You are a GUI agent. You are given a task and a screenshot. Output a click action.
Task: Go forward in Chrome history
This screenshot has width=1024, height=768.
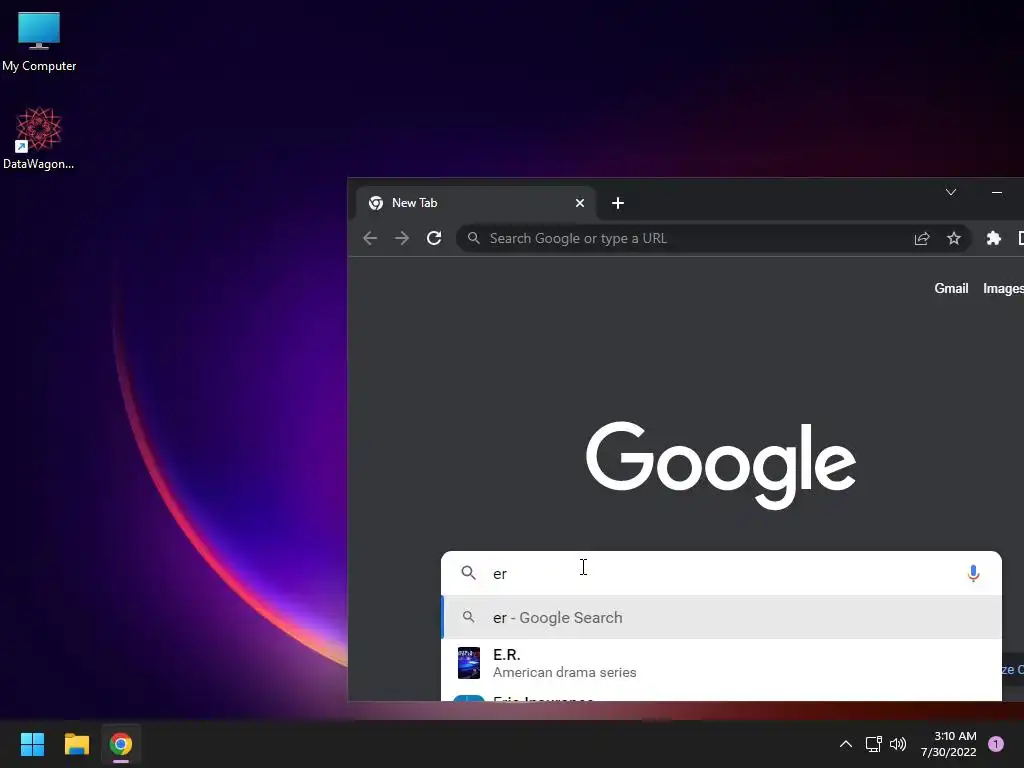coord(402,238)
